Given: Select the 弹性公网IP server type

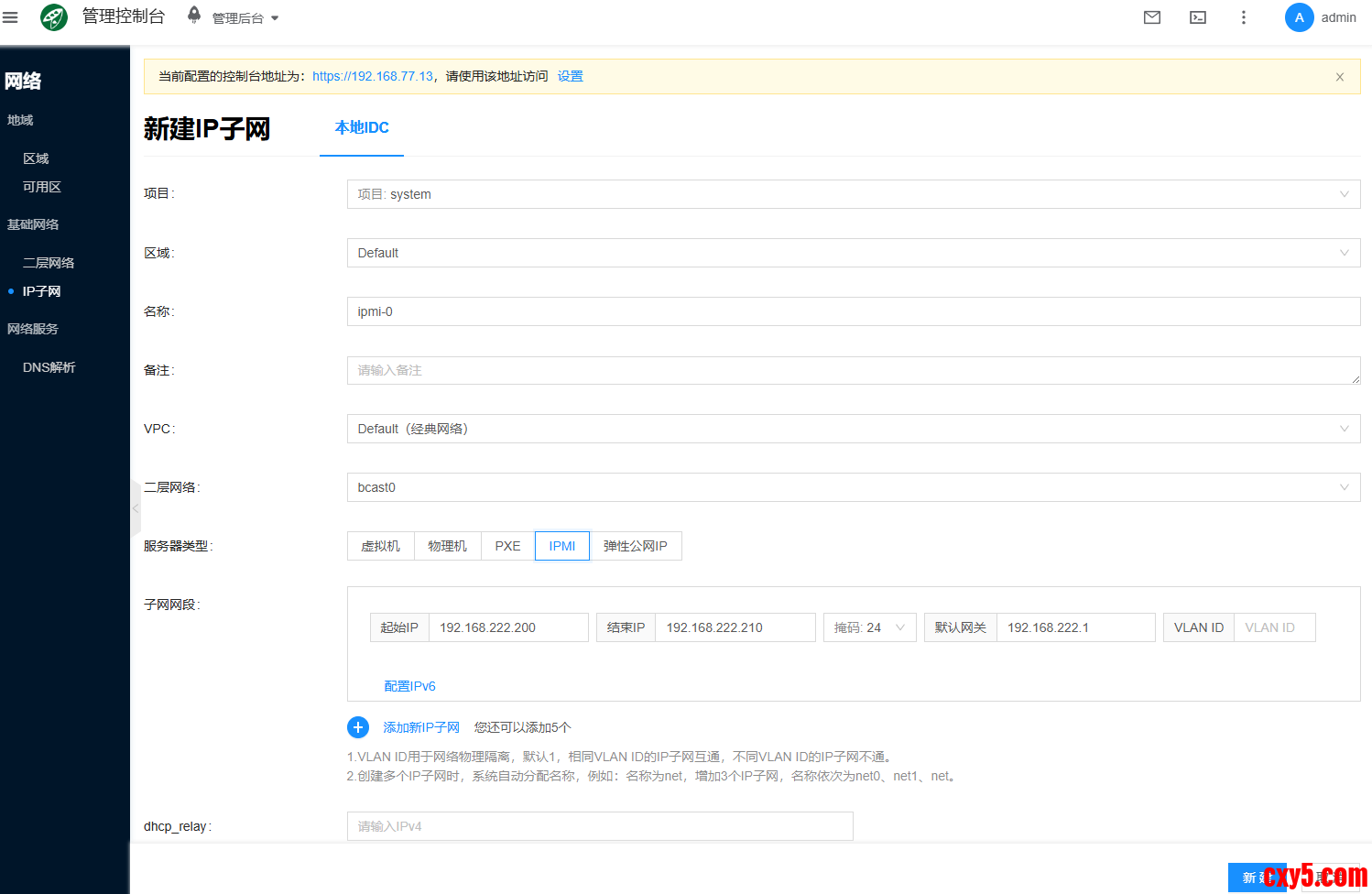Looking at the screenshot, I should [x=636, y=546].
